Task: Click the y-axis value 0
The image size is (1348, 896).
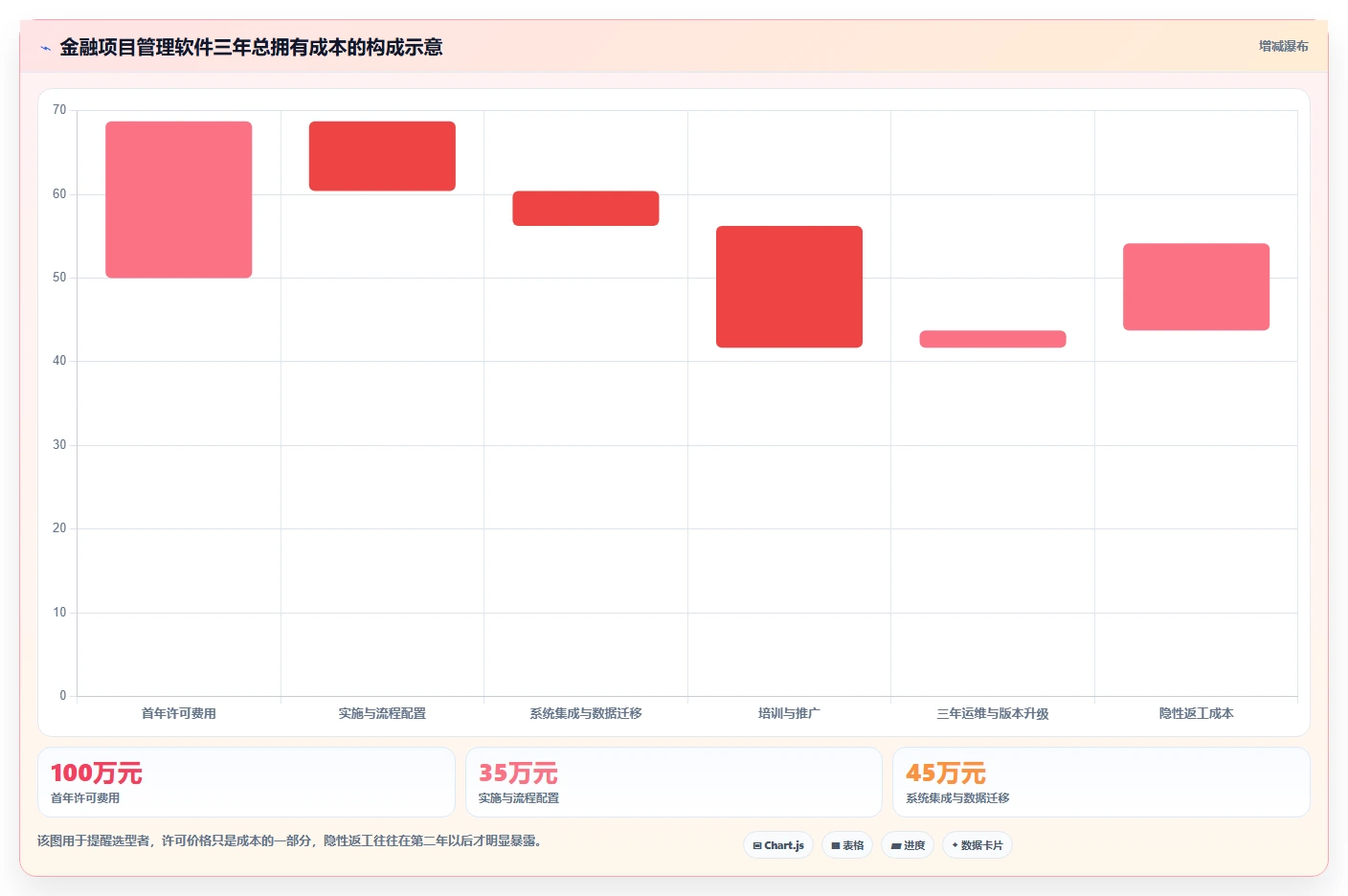Action: (63, 696)
